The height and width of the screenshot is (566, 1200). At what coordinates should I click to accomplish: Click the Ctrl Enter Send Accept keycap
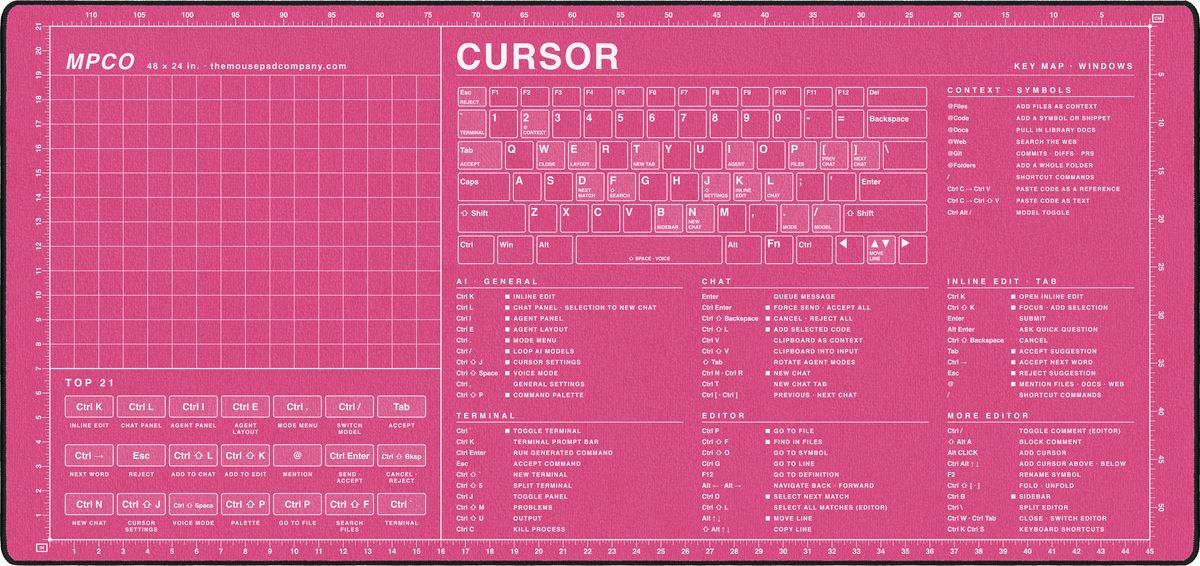coord(350,456)
